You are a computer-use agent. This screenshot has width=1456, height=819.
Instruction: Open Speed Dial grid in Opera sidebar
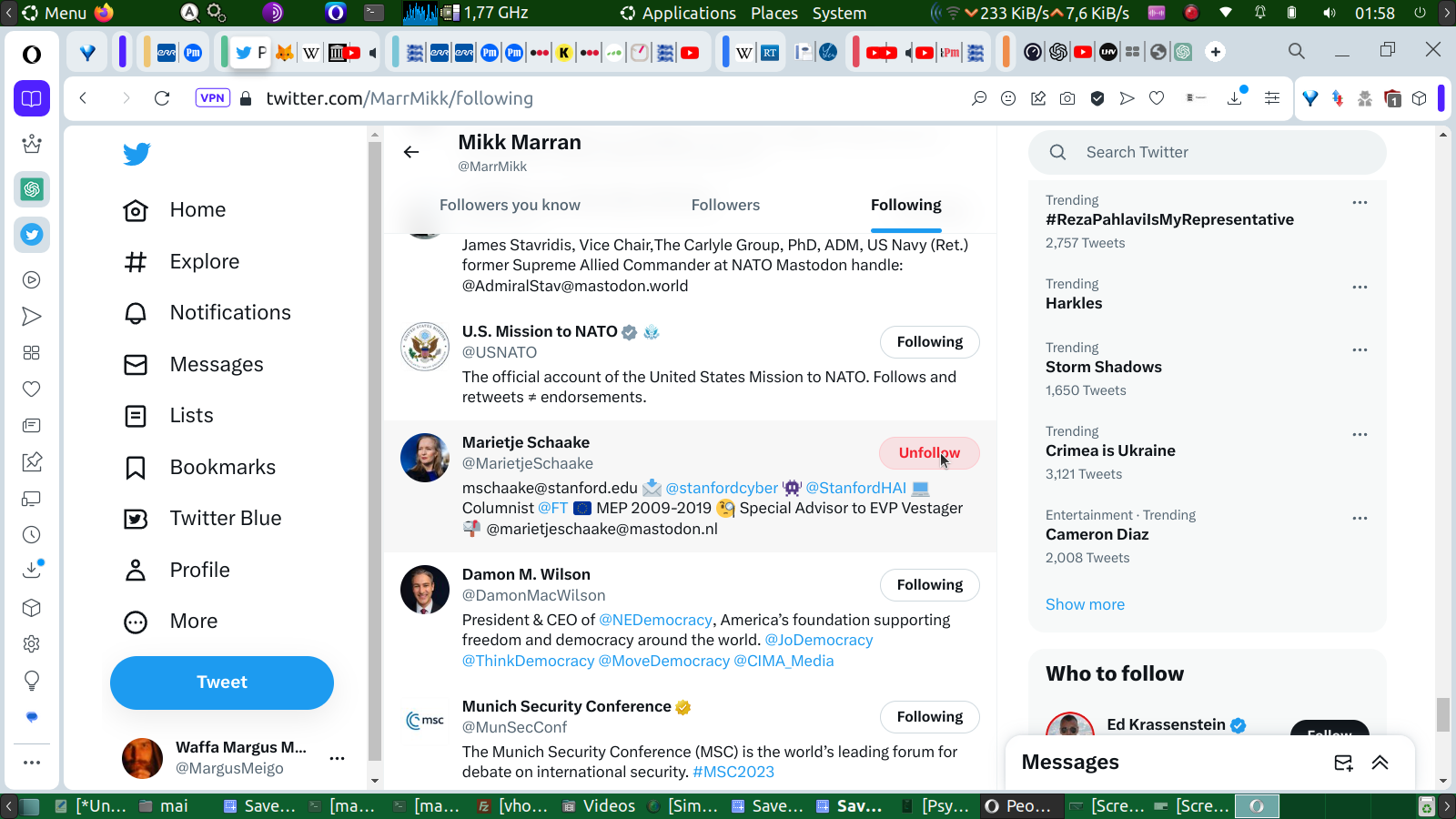[32, 353]
